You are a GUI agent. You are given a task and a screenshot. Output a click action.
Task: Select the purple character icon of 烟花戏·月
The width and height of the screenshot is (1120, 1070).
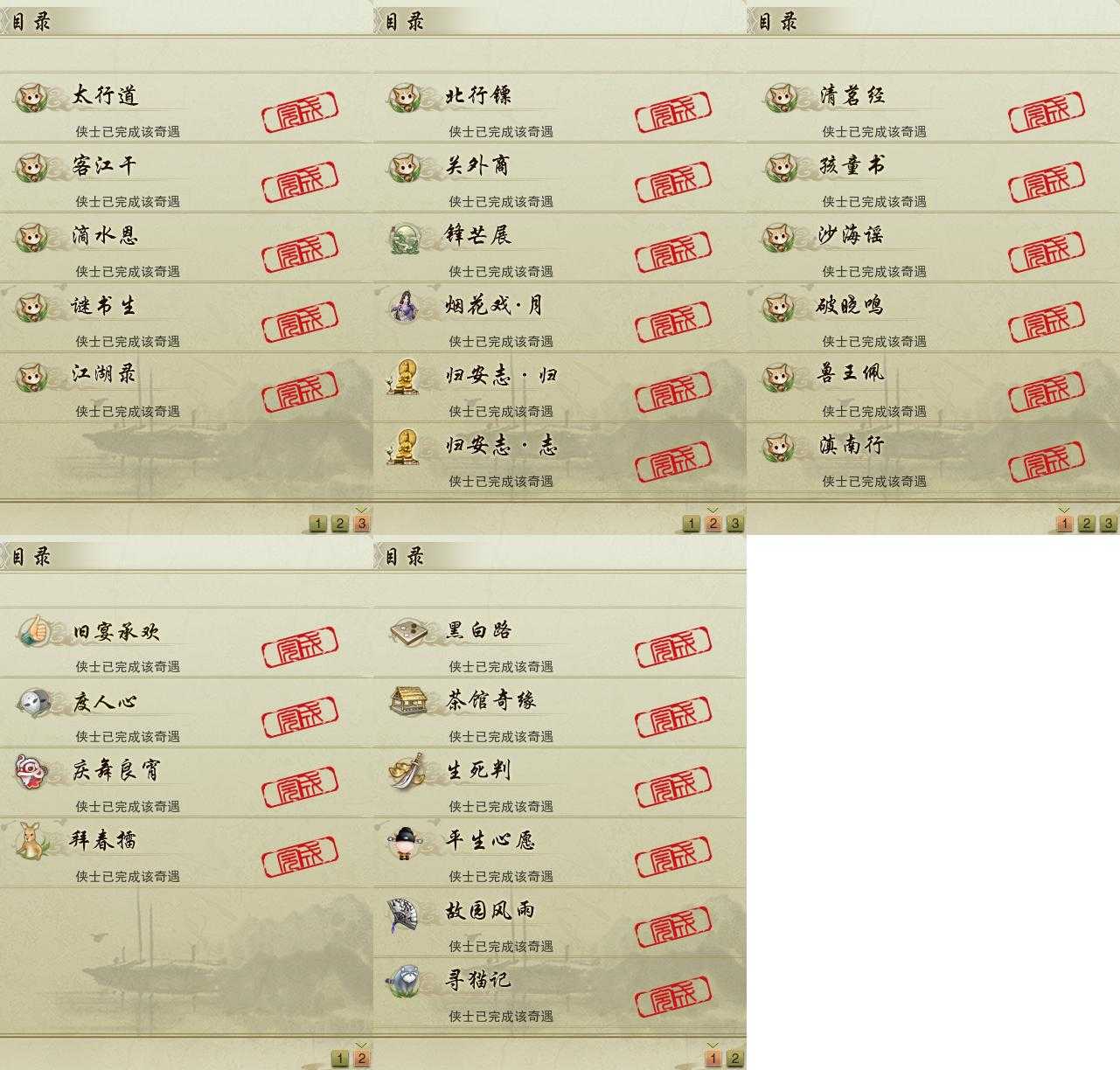point(404,307)
